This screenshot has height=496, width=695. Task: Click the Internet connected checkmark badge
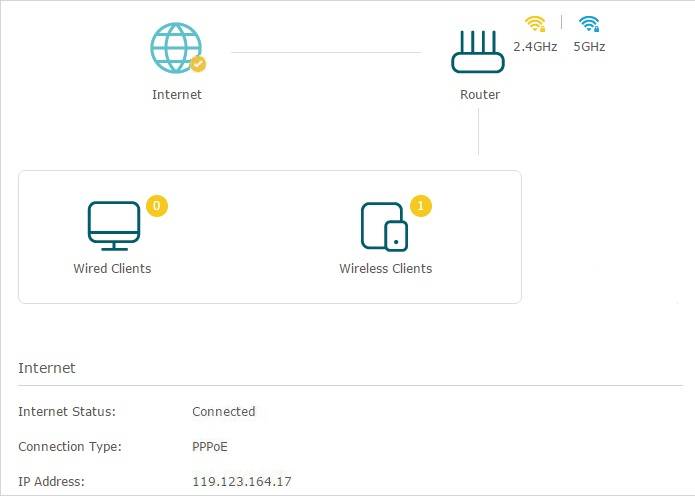click(x=198, y=64)
